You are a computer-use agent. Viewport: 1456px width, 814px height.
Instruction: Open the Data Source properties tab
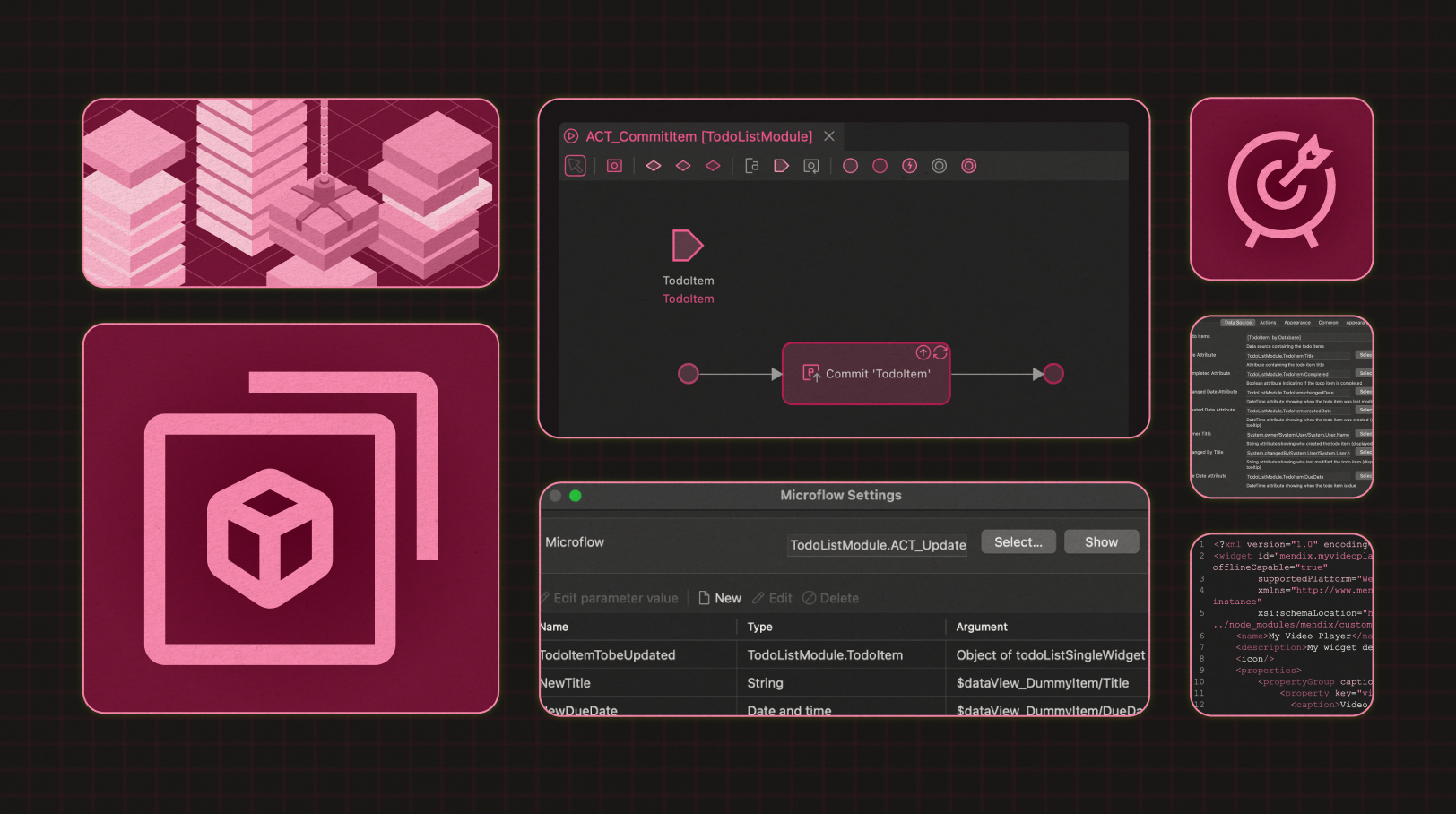pyautogui.click(x=1237, y=323)
